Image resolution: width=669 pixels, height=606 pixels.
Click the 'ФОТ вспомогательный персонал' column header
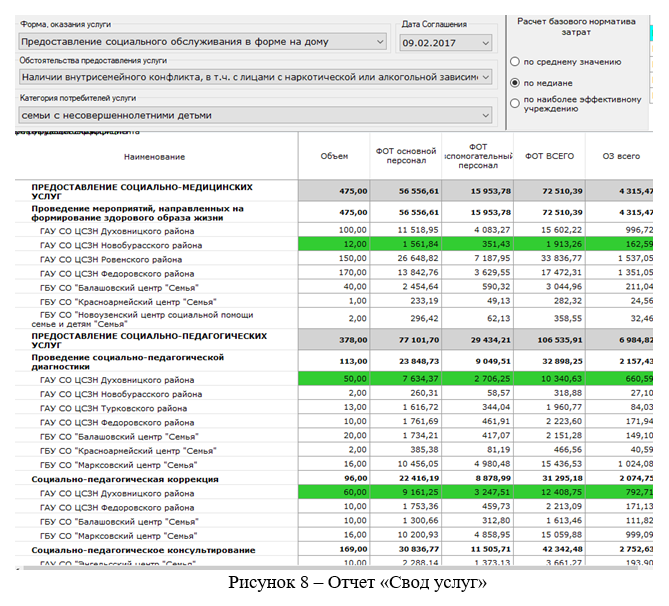click(476, 157)
